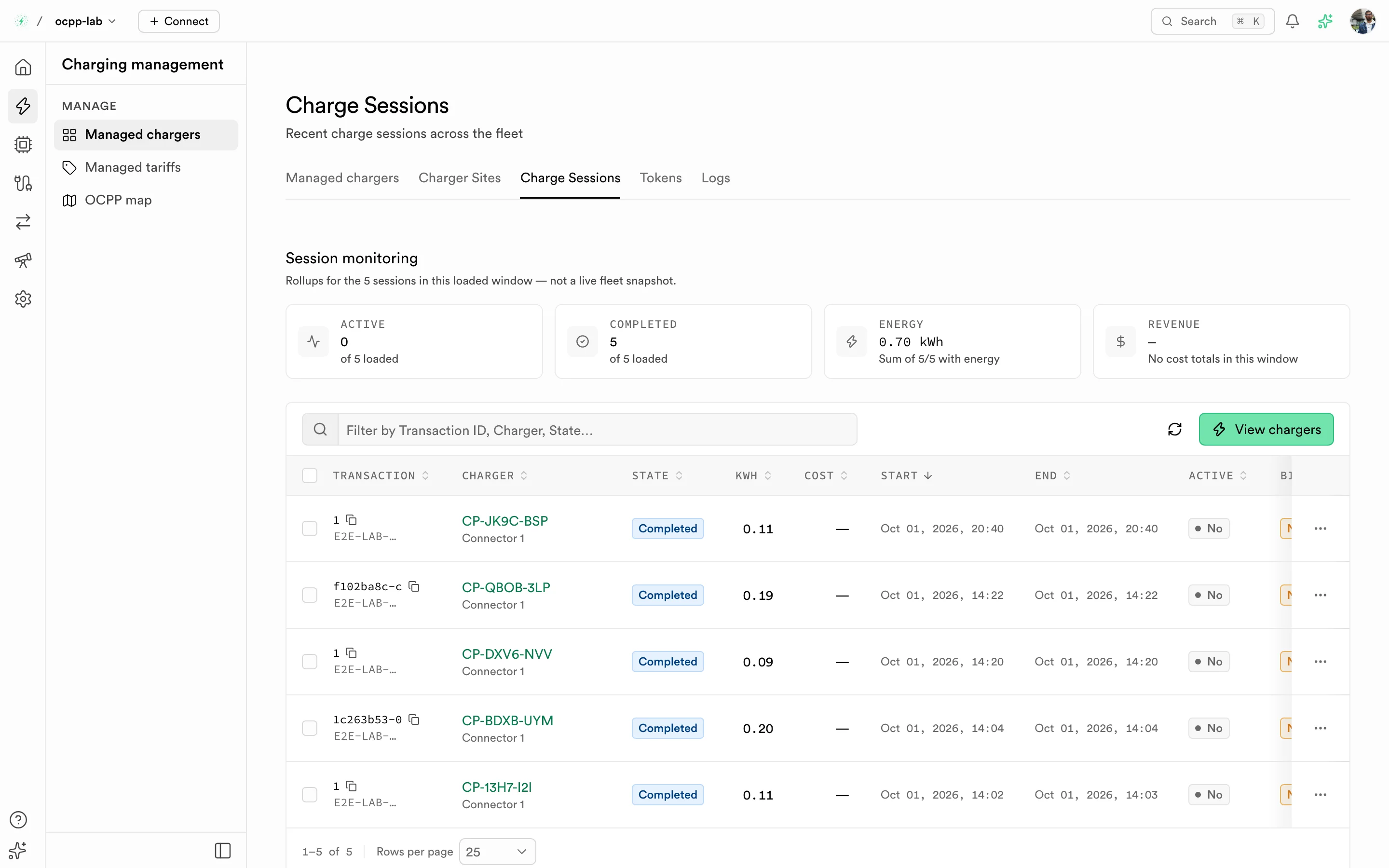The height and width of the screenshot is (868, 1389).
Task: Open row actions menu for CP-DXV6-NVV
Action: click(x=1320, y=661)
